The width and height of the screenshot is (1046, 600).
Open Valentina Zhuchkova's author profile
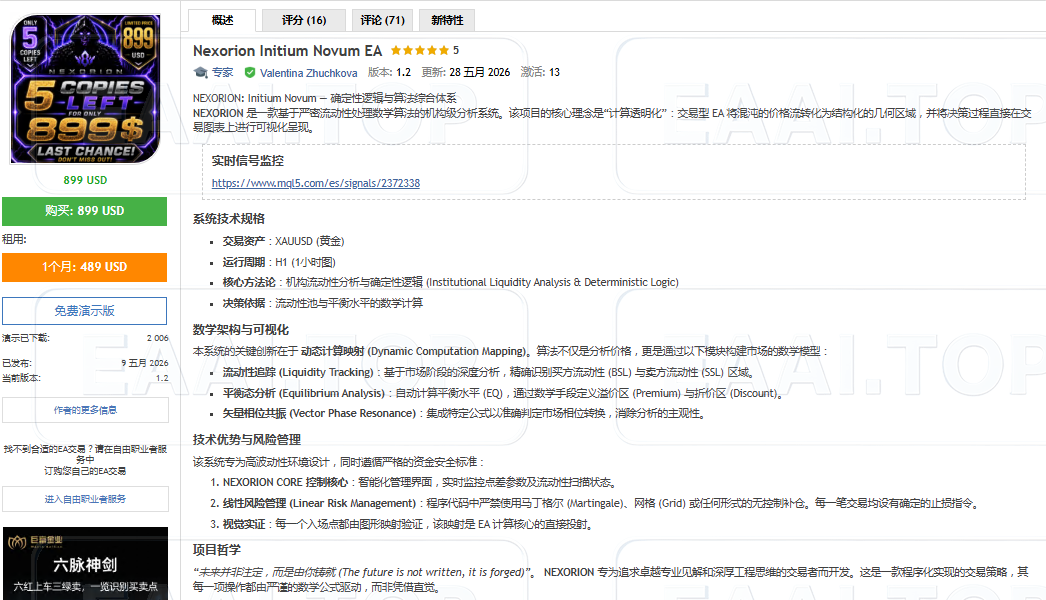(x=308, y=73)
